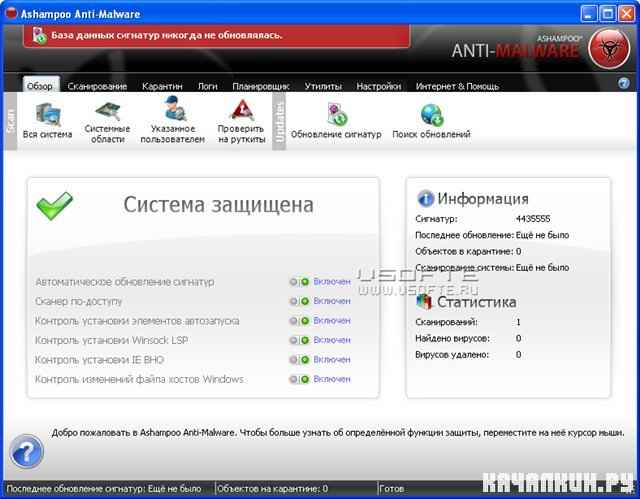Launch the Системные области scan icon
This screenshot has width=640, height=499.
click(108, 111)
